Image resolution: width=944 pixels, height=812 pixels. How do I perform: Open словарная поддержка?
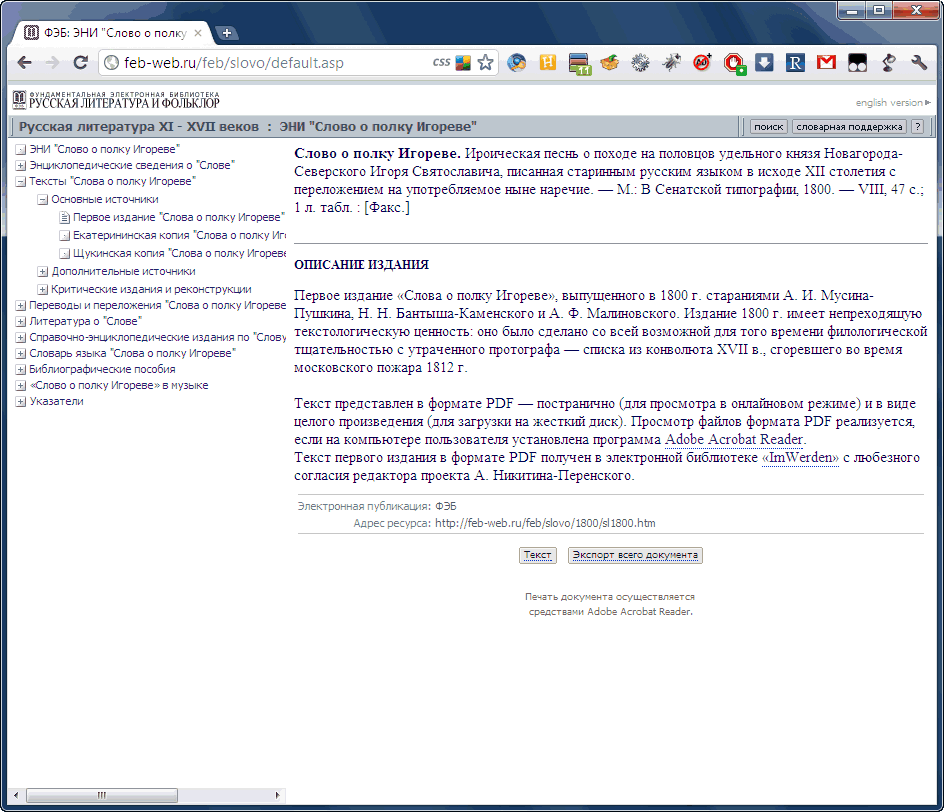point(849,126)
